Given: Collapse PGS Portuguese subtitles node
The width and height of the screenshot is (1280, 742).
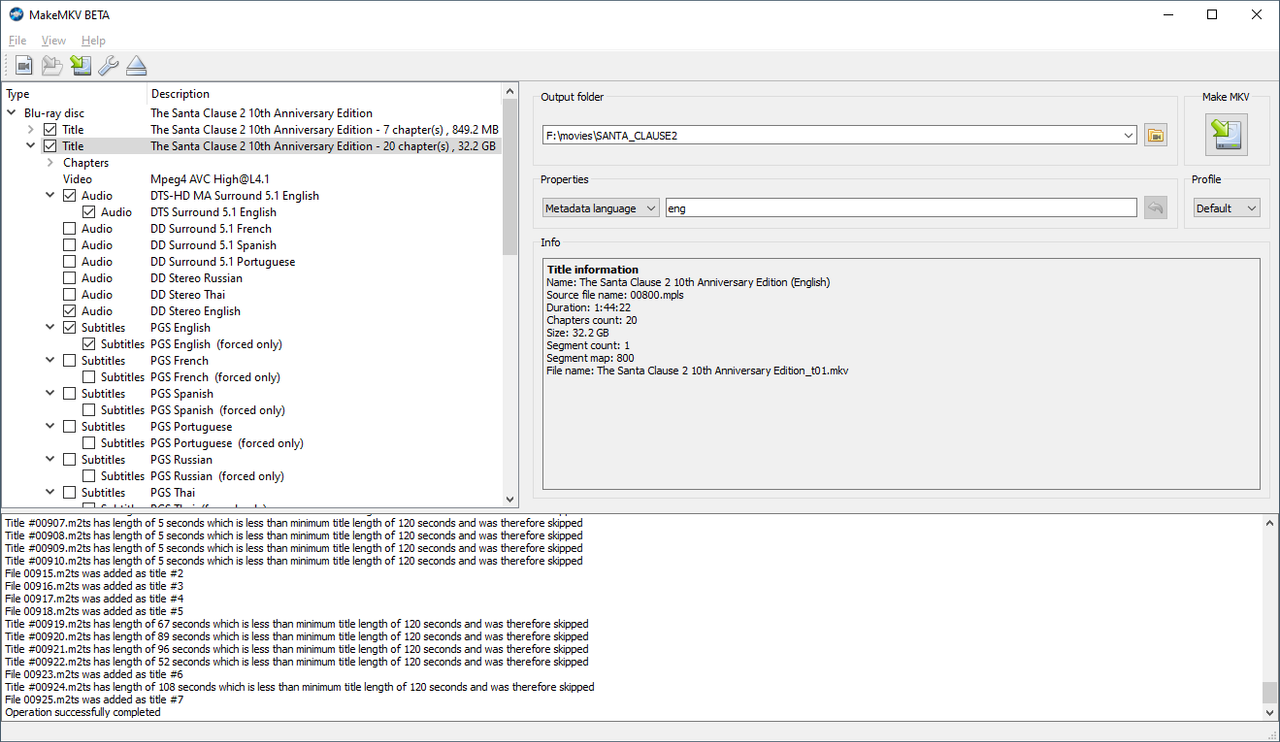Looking at the screenshot, I should pyautogui.click(x=50, y=427).
